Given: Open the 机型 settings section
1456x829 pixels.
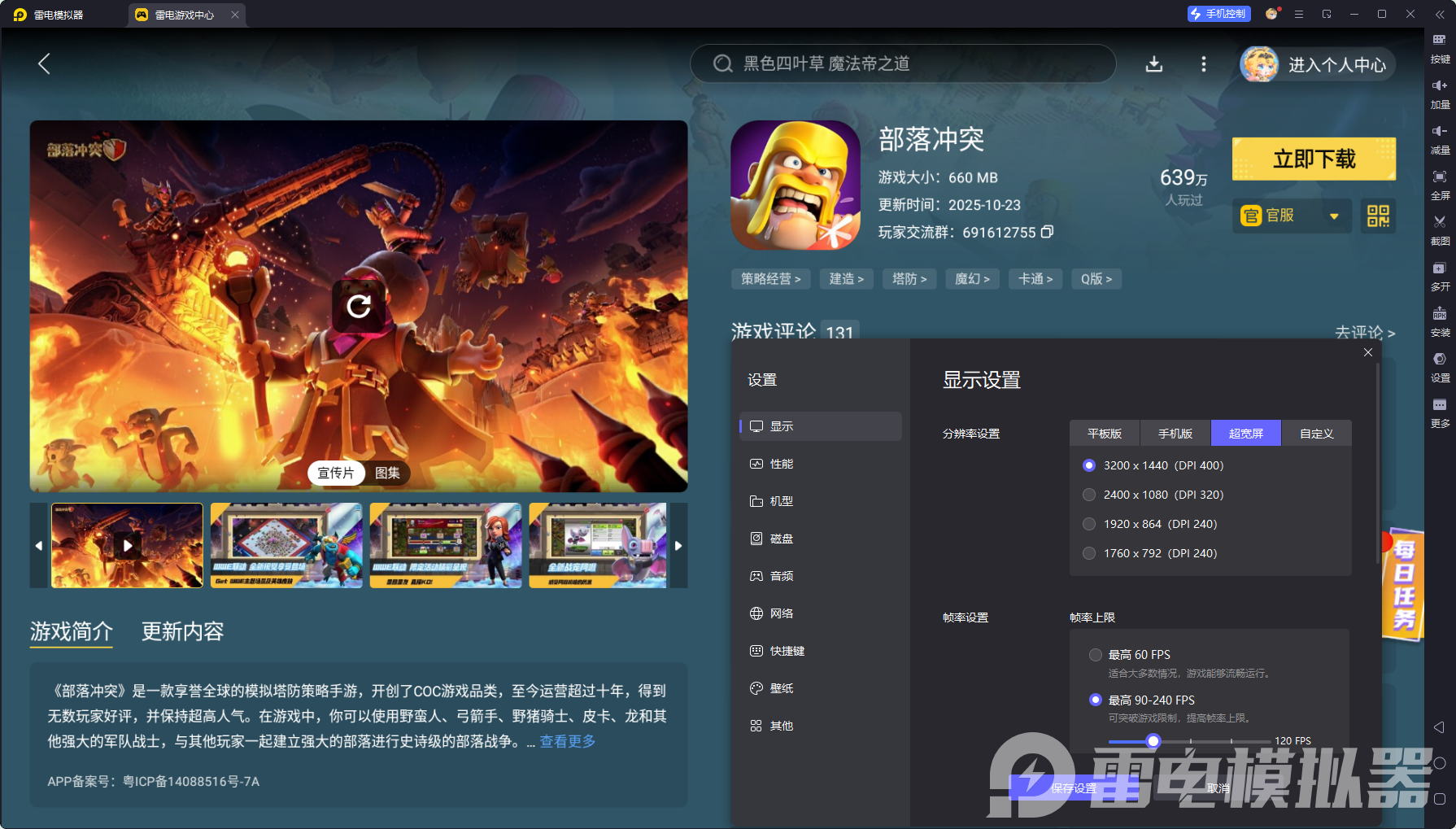Looking at the screenshot, I should 820,501.
